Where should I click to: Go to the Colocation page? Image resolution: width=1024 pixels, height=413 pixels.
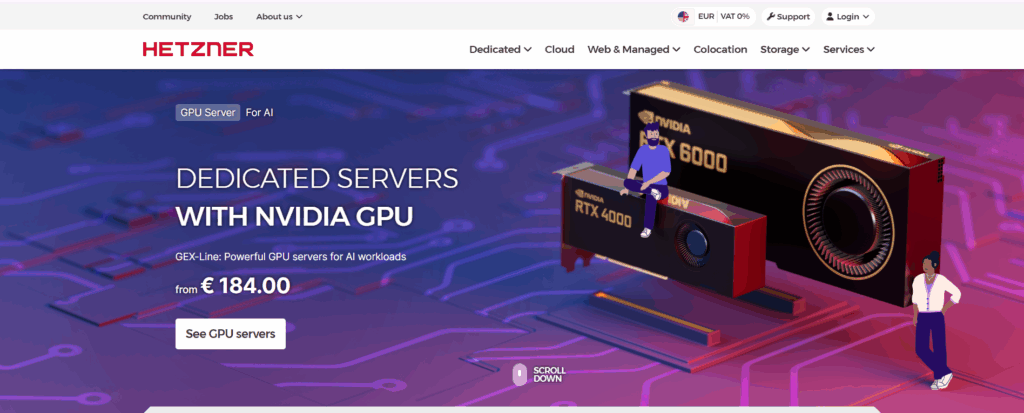coord(720,49)
